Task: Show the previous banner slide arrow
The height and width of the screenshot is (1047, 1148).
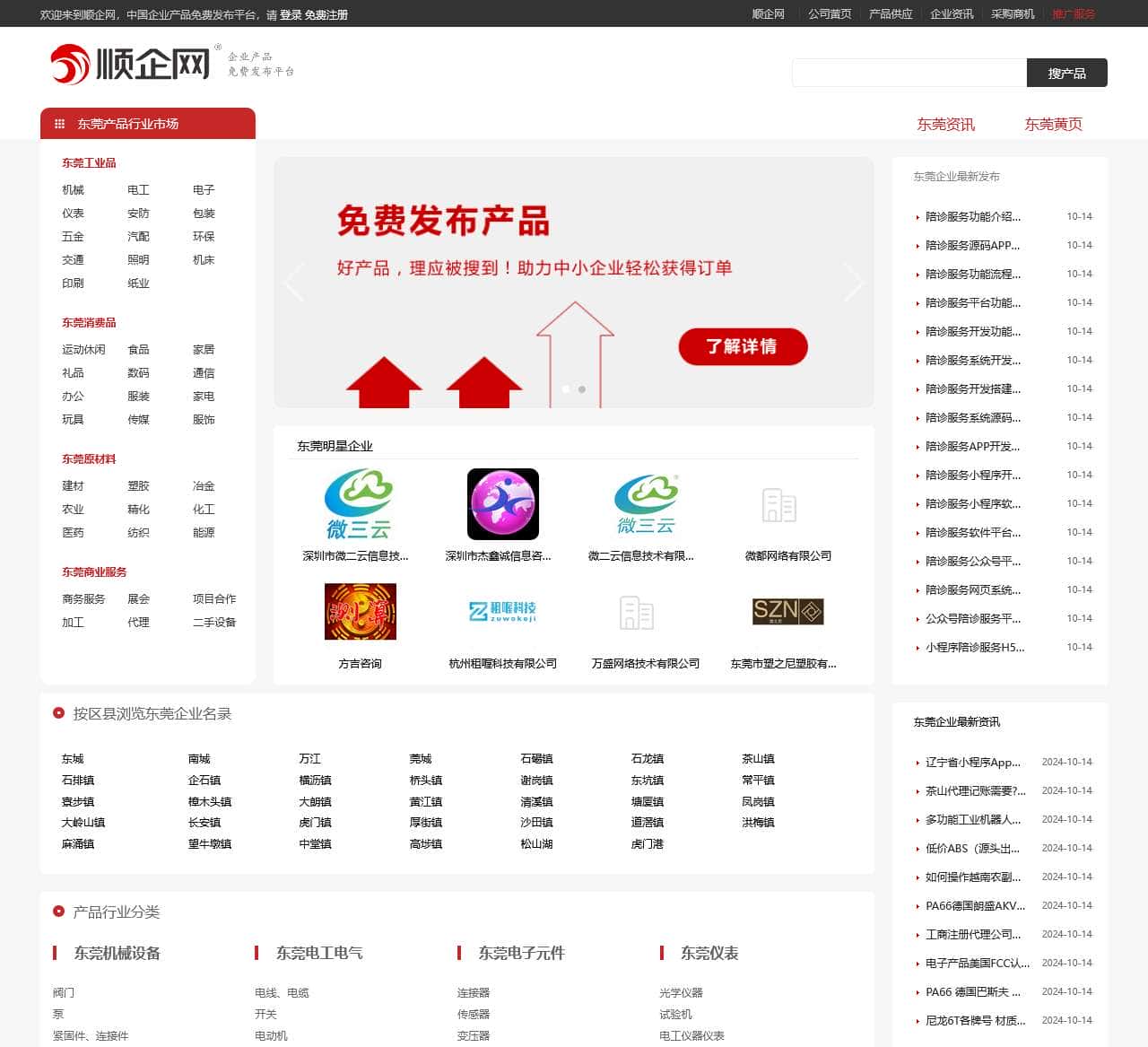Action: 293,283
